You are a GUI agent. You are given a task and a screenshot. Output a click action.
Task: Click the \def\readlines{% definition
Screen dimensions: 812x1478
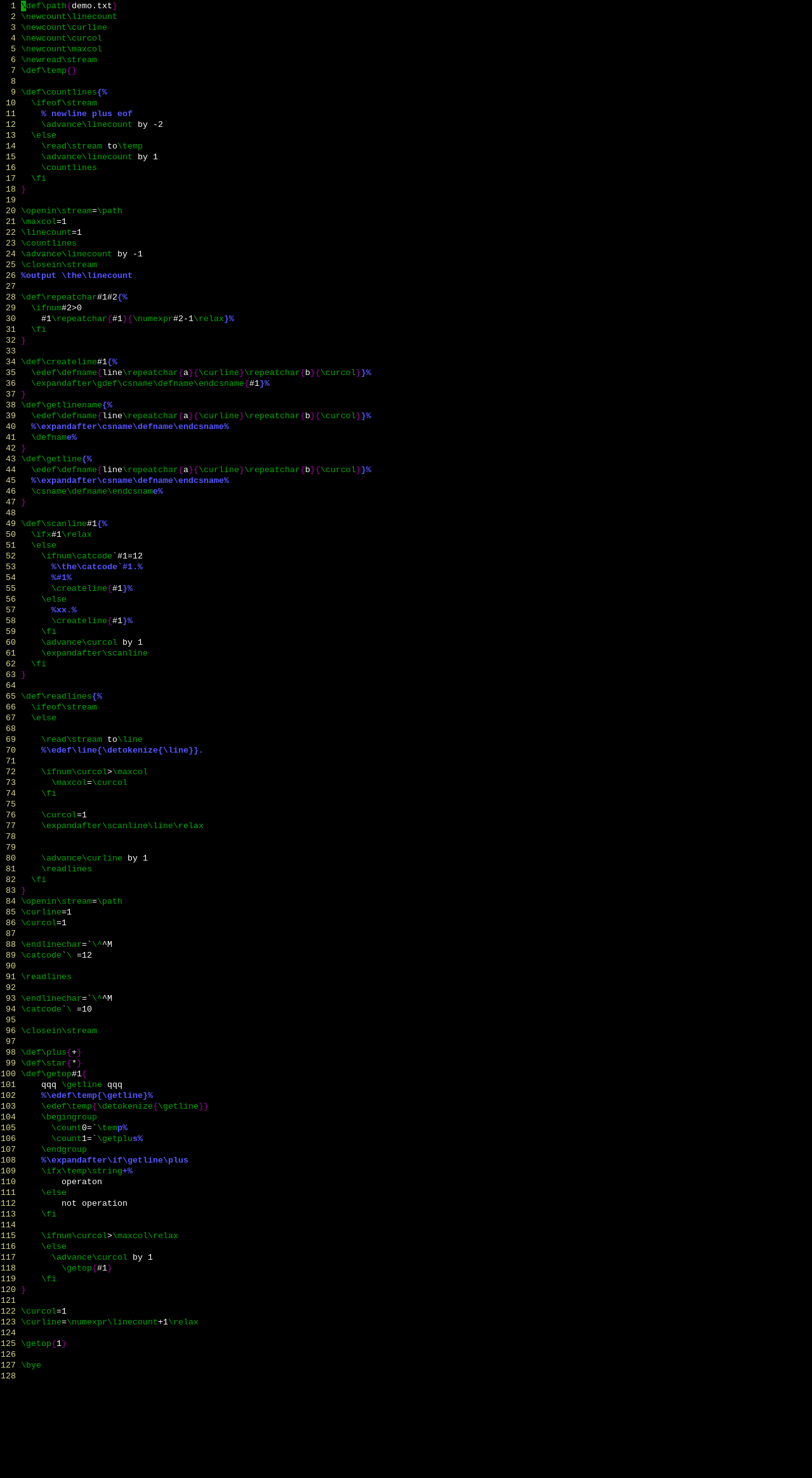point(62,696)
